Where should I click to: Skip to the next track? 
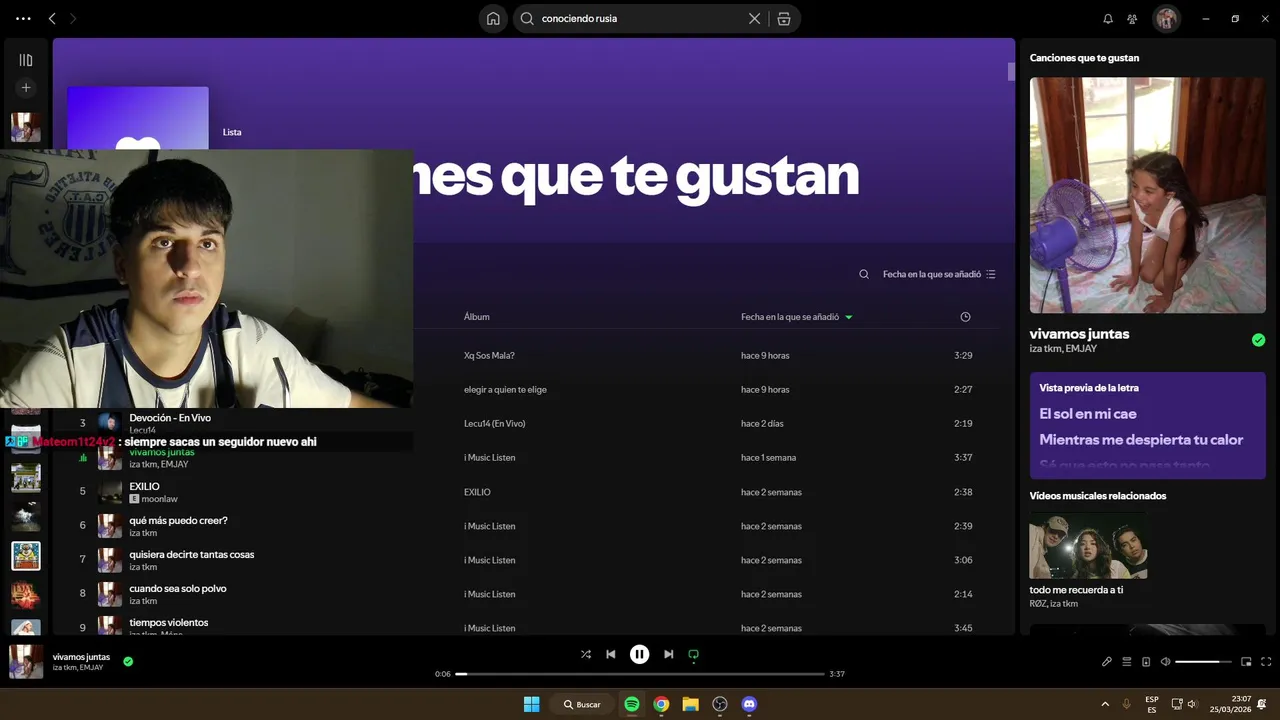click(x=668, y=654)
